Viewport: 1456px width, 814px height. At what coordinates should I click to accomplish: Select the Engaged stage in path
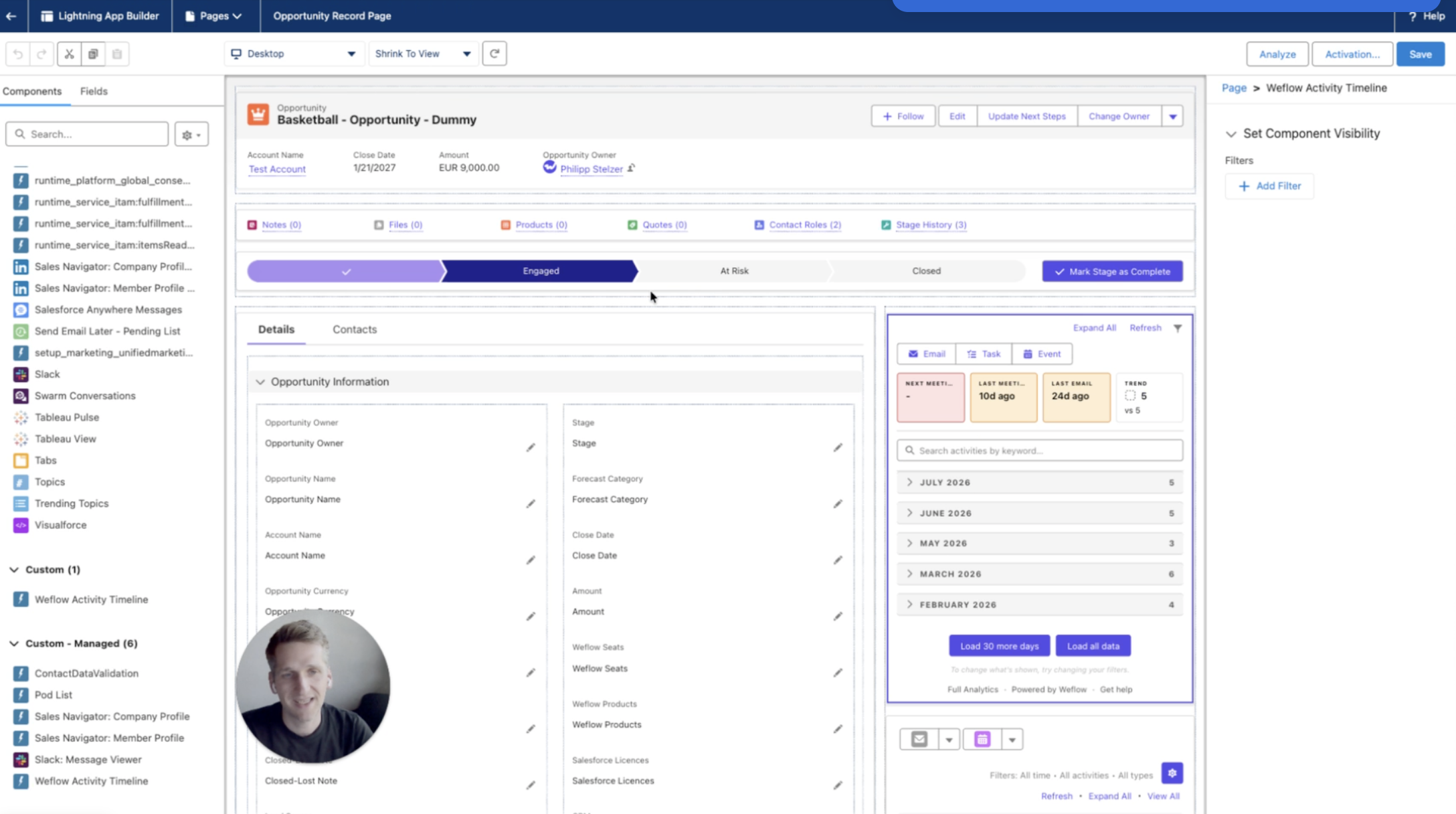click(x=541, y=271)
